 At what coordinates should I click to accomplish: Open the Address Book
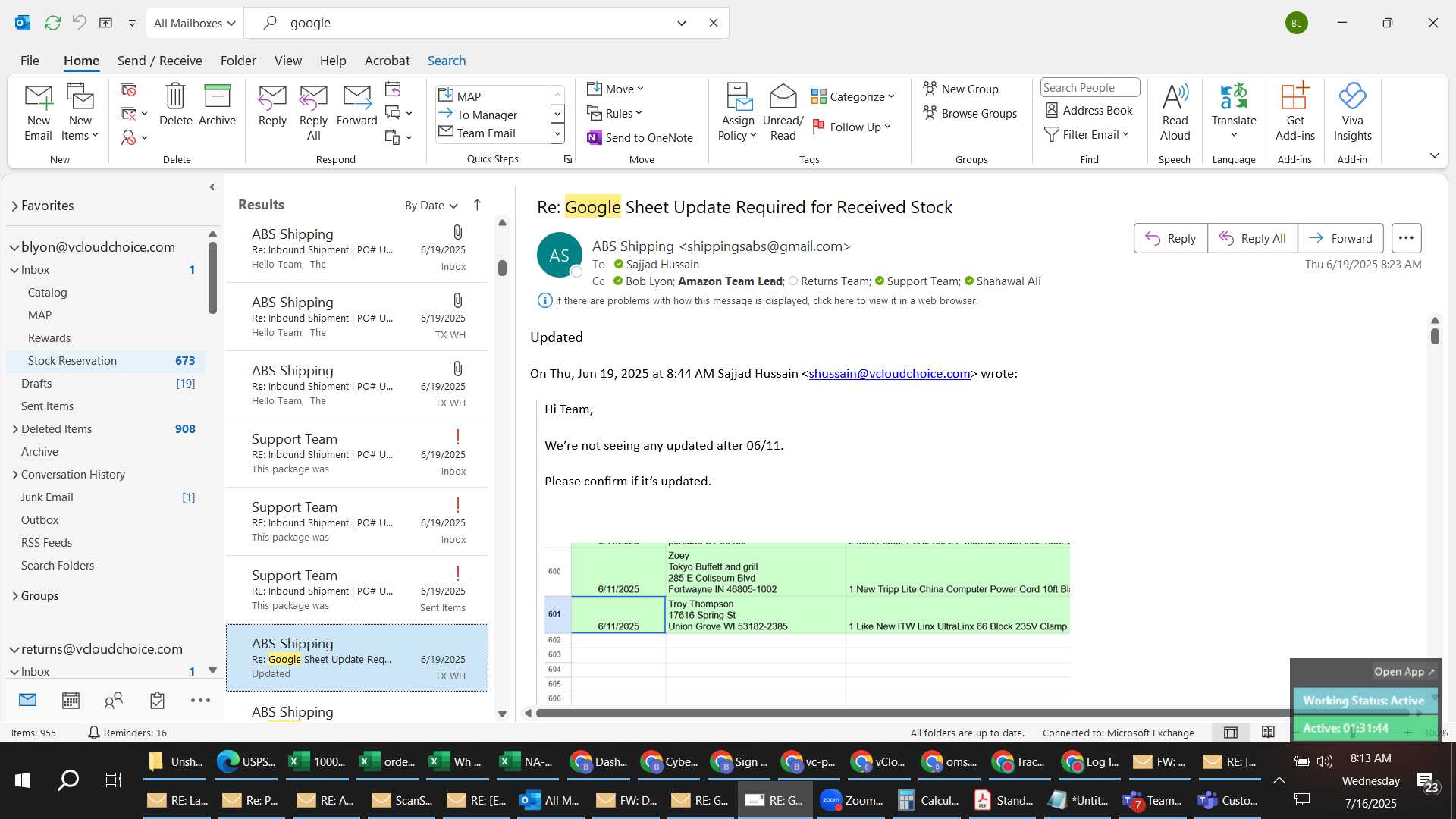1089,110
